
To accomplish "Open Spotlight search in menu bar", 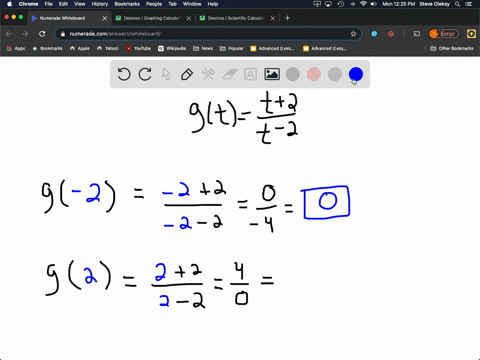I will click(x=458, y=4).
